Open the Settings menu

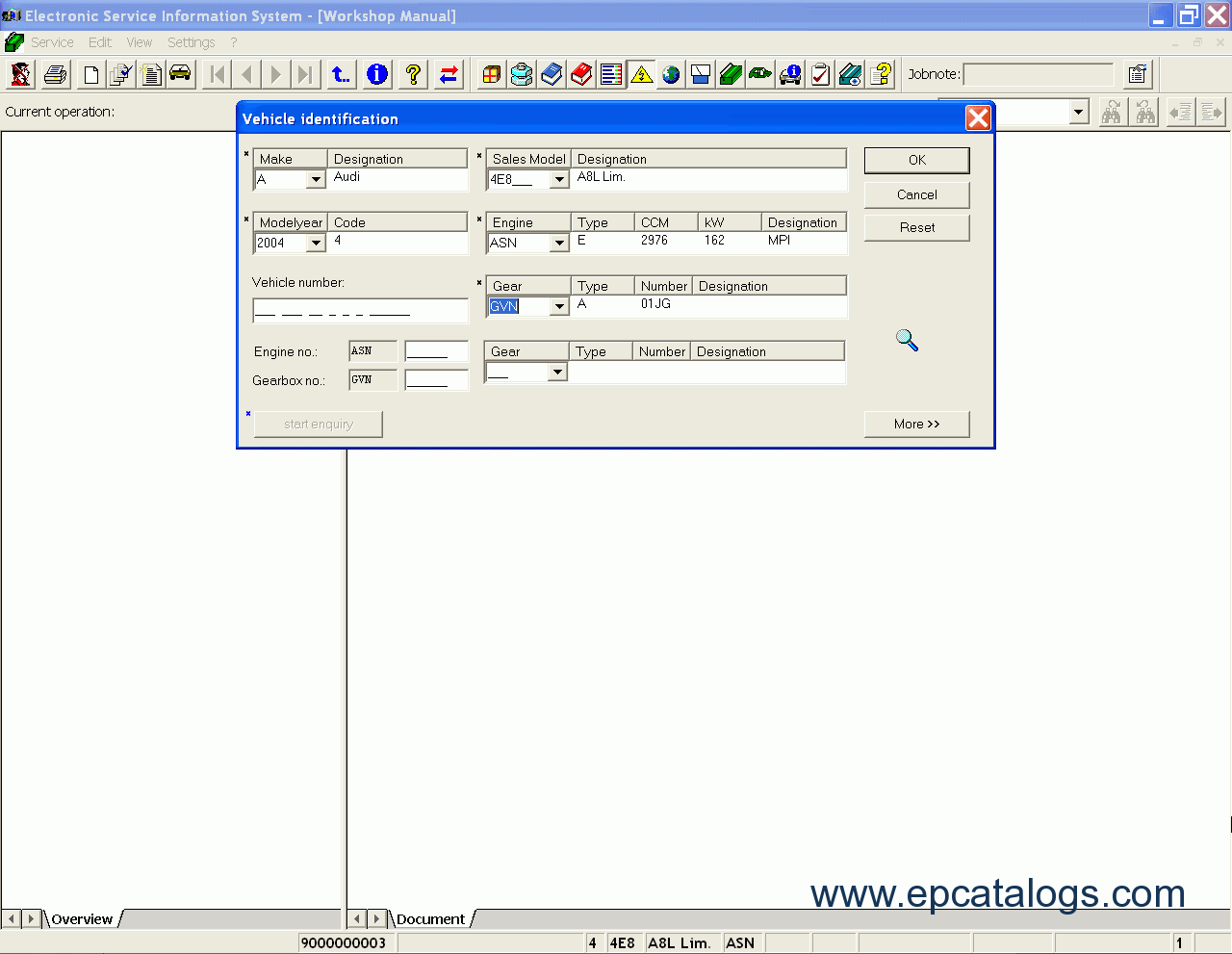coord(191,42)
